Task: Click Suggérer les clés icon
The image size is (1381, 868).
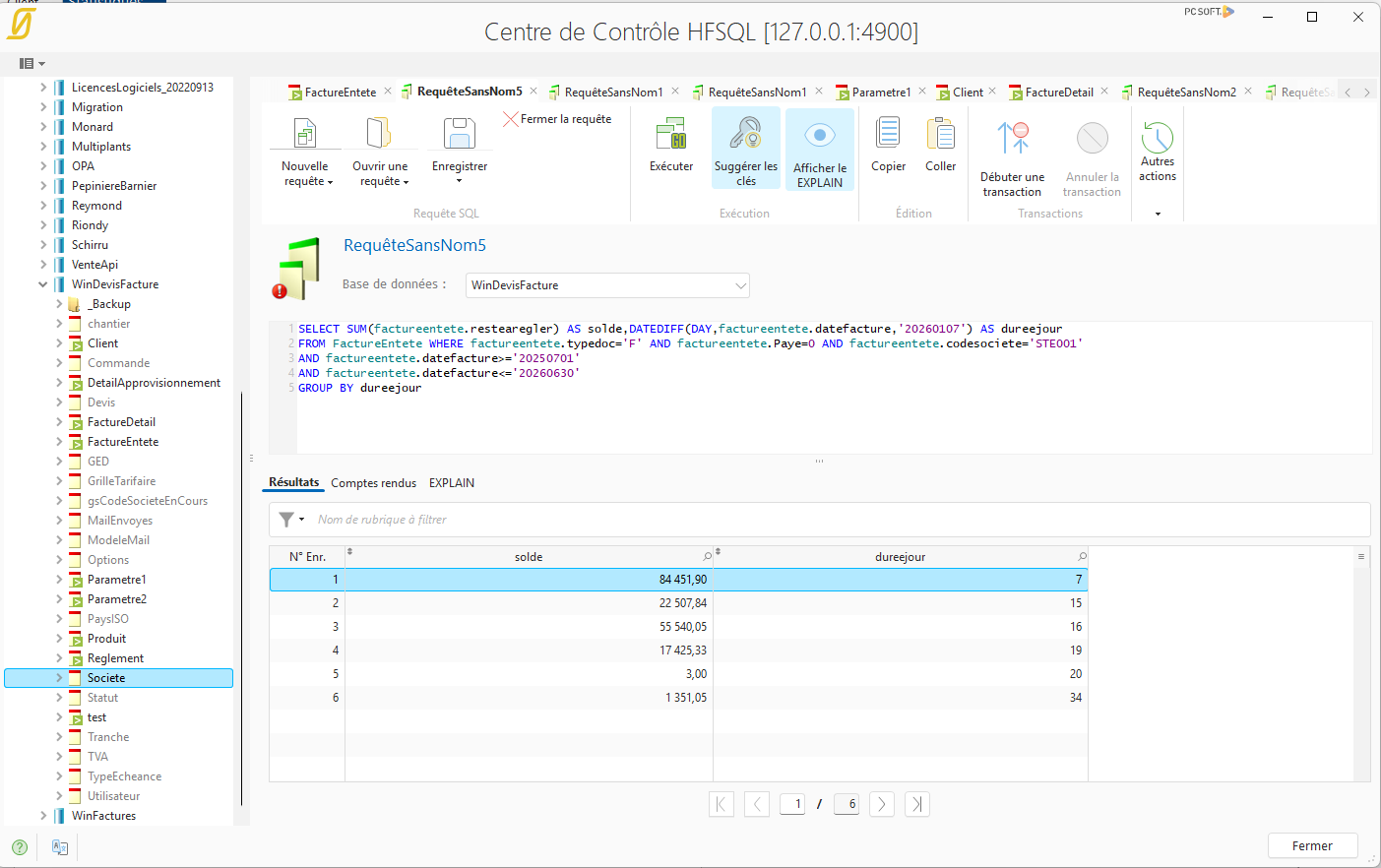Action: tap(746, 133)
